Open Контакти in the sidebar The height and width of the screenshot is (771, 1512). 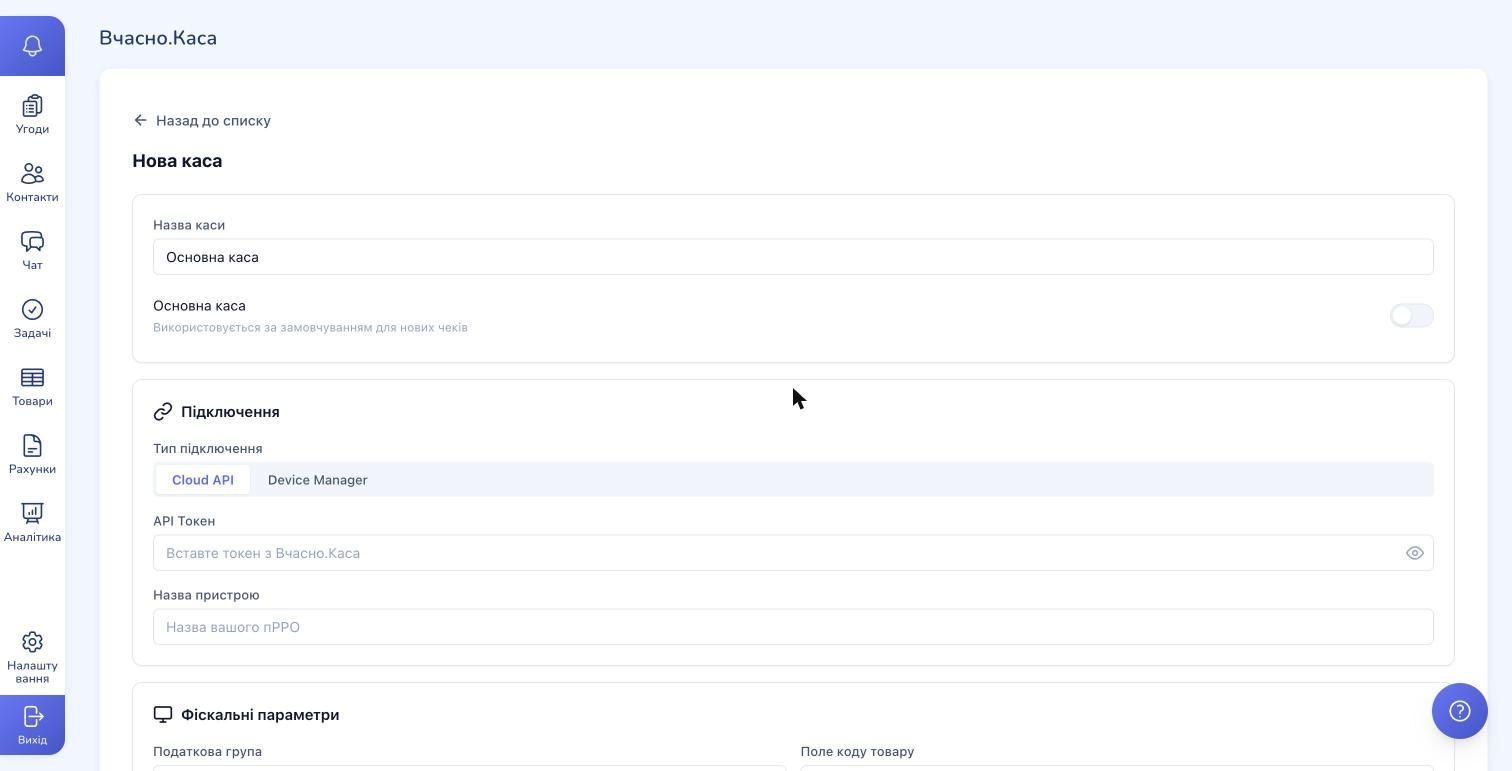32,183
